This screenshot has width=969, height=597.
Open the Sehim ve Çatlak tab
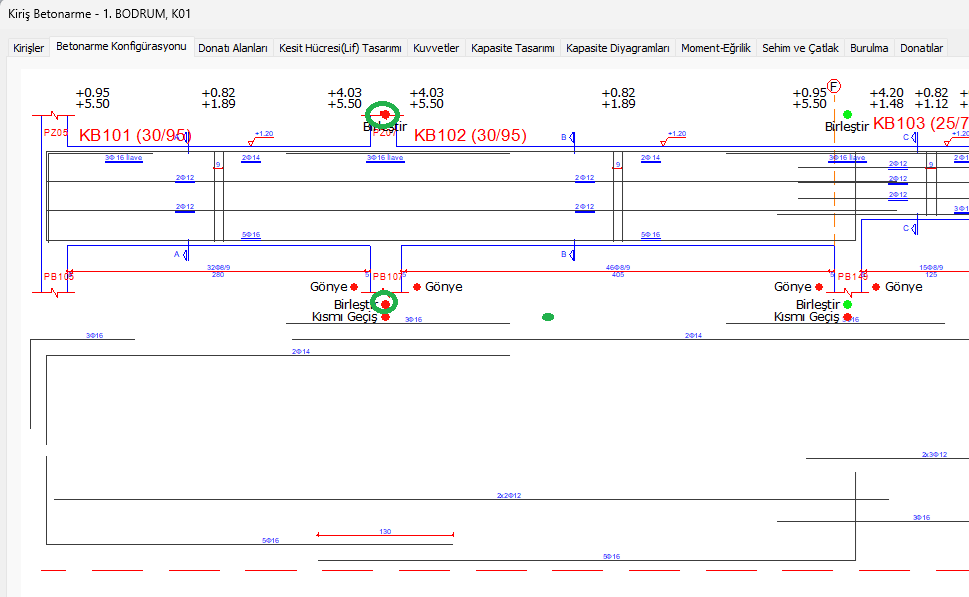point(800,48)
